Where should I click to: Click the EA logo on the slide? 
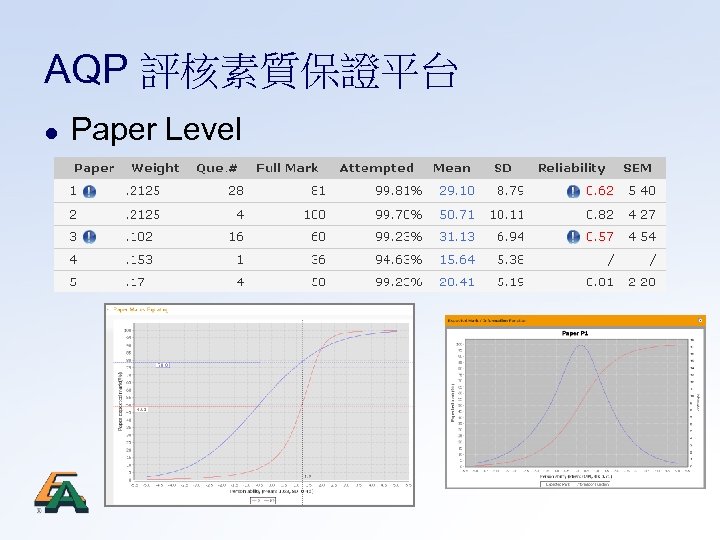pos(62,493)
